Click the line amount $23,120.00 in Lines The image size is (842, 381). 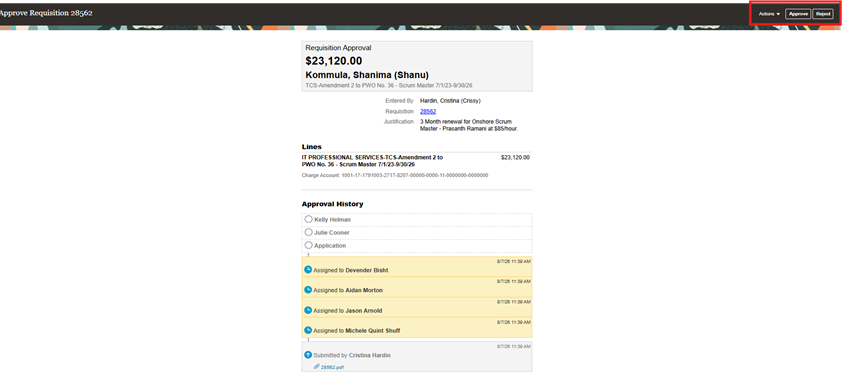[515, 158]
